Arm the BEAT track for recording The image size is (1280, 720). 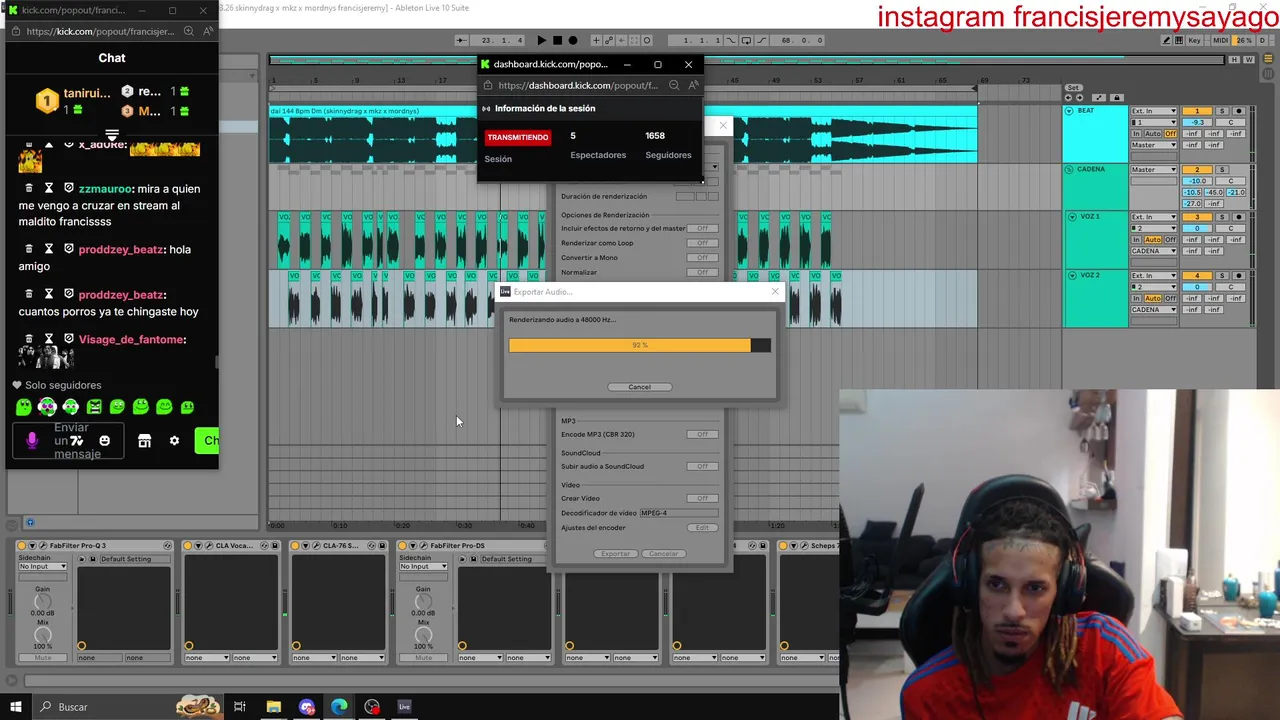(x=1239, y=111)
